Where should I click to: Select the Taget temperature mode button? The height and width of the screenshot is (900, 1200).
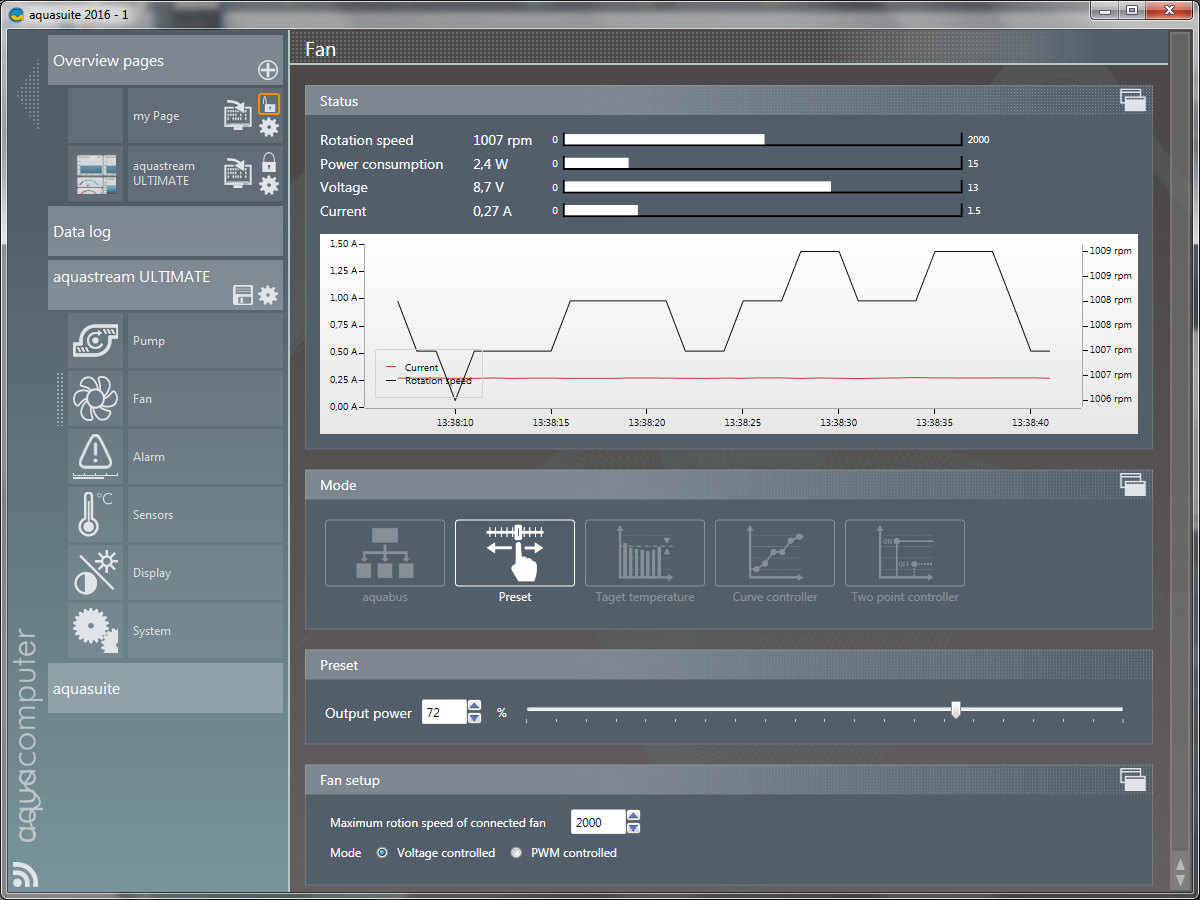point(645,553)
